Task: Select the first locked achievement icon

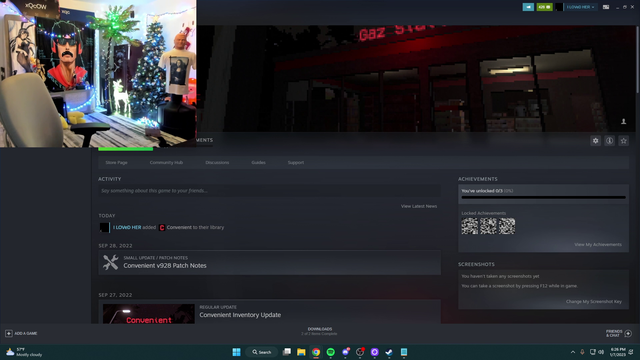Action: point(469,226)
